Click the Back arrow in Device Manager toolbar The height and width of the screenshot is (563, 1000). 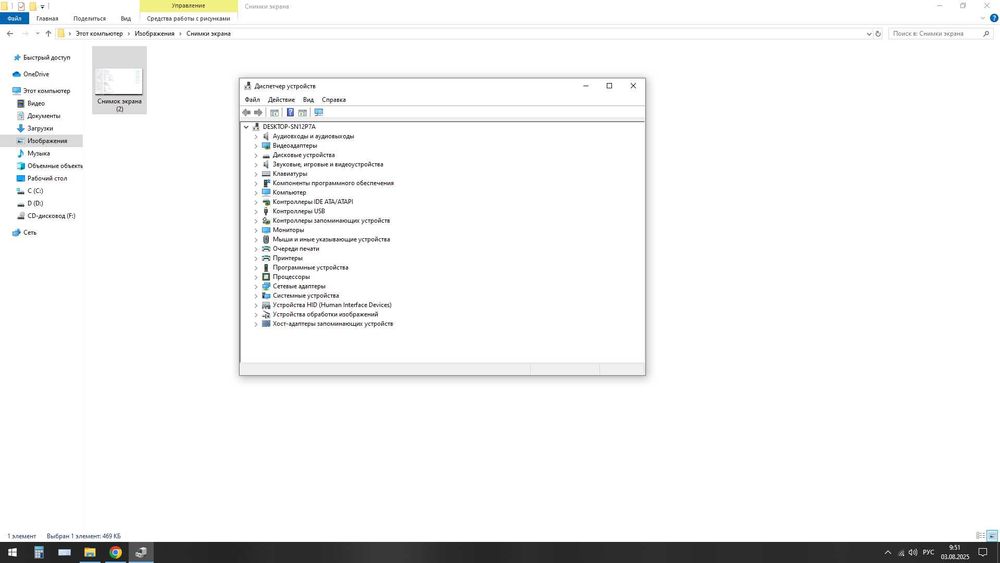tap(246, 113)
